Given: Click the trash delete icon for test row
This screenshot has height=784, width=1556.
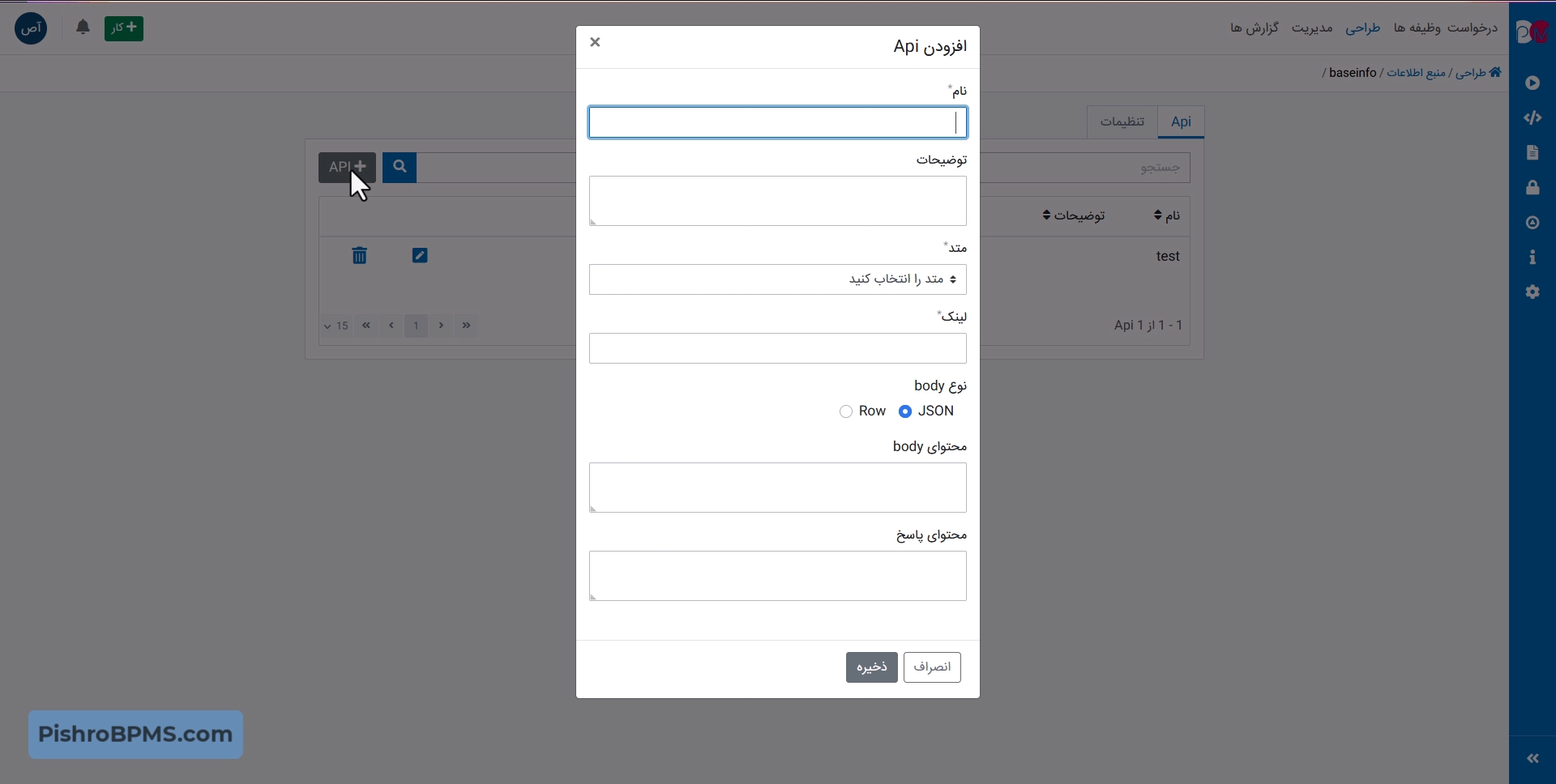Looking at the screenshot, I should [359, 256].
